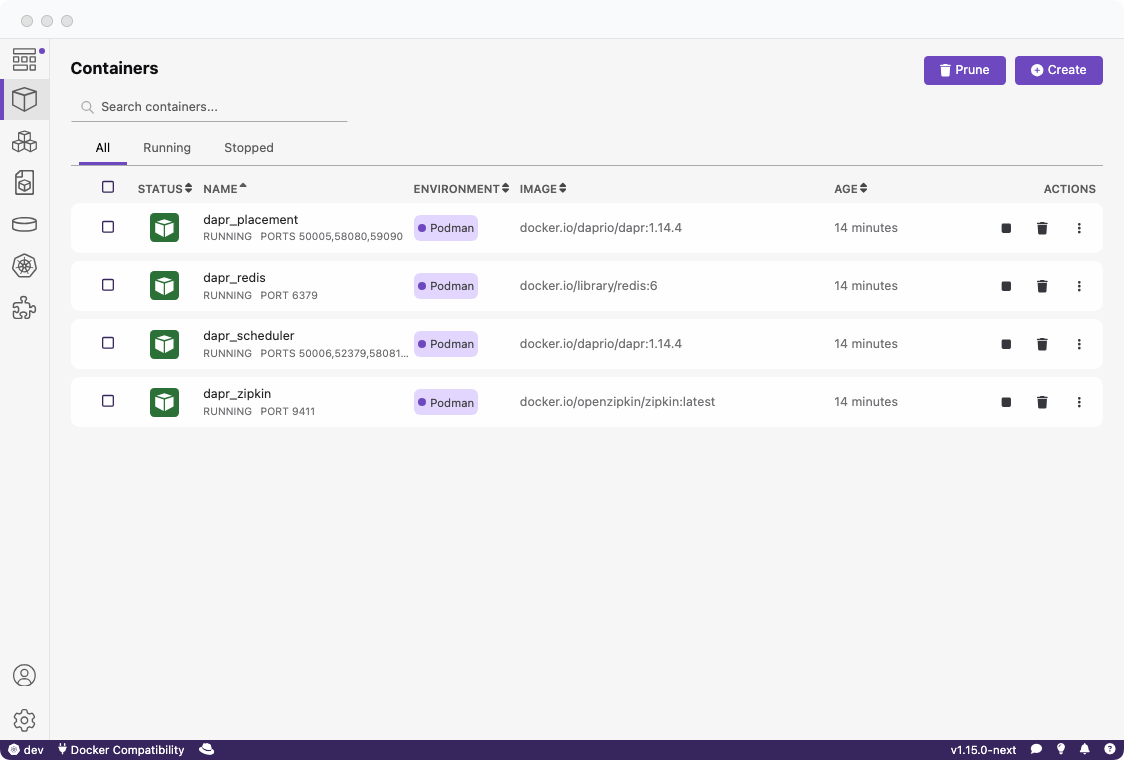Open the Volumes section in sidebar

(x=24, y=224)
